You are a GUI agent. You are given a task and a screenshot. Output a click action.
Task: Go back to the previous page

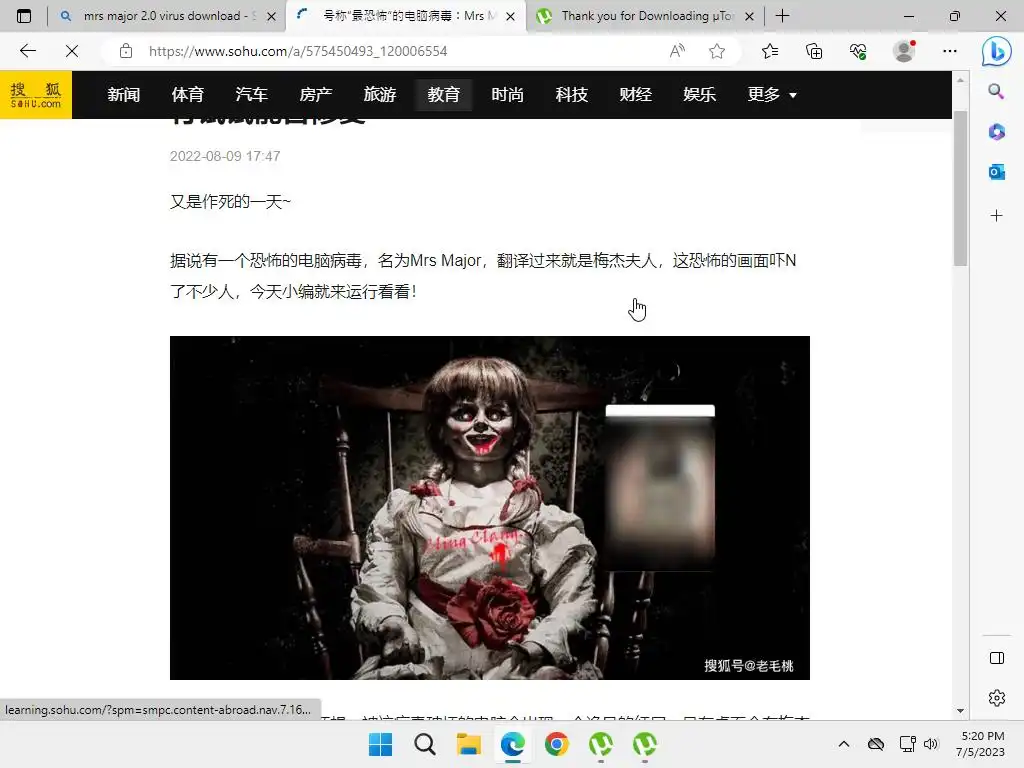28,51
